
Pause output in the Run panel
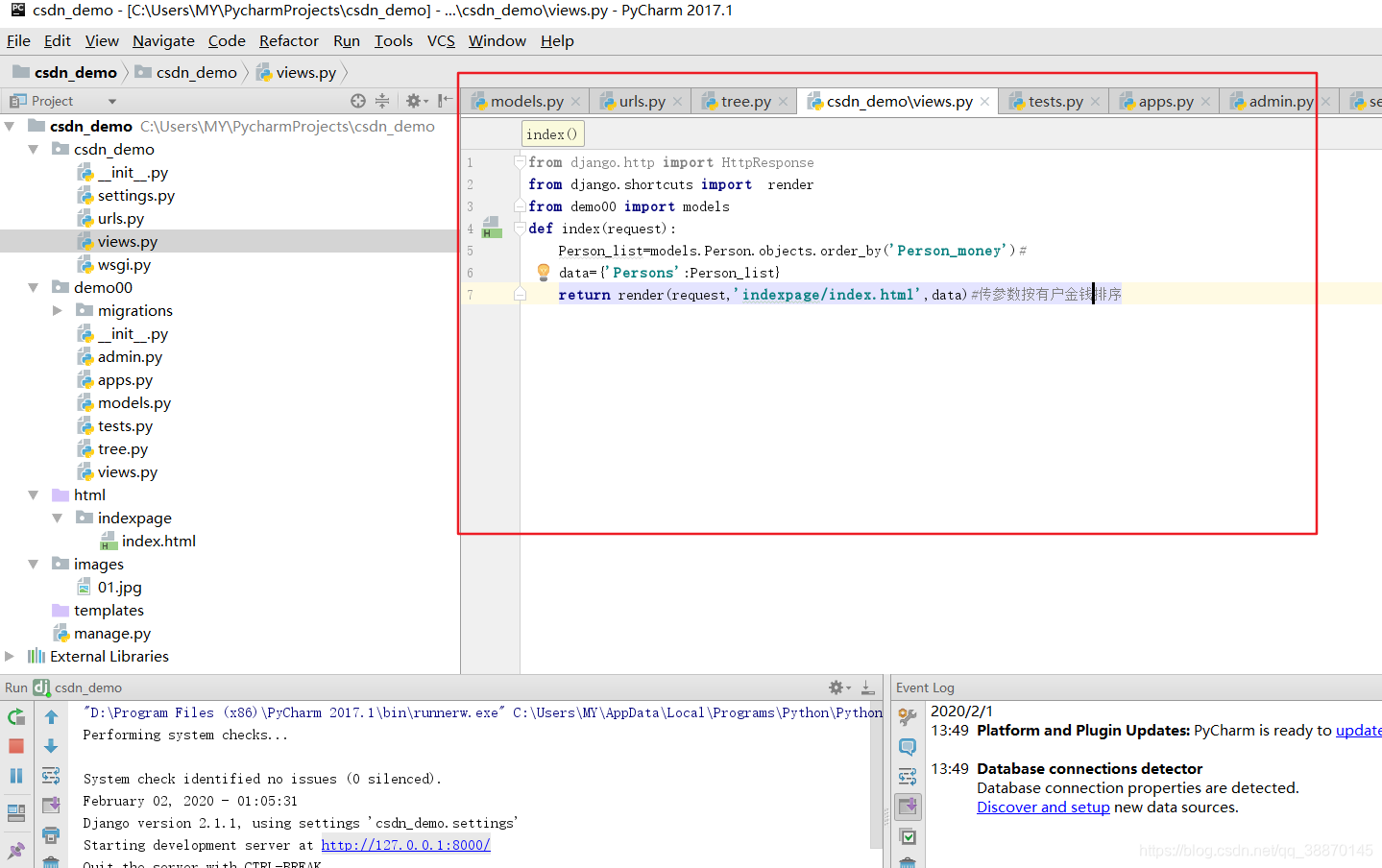point(16,776)
